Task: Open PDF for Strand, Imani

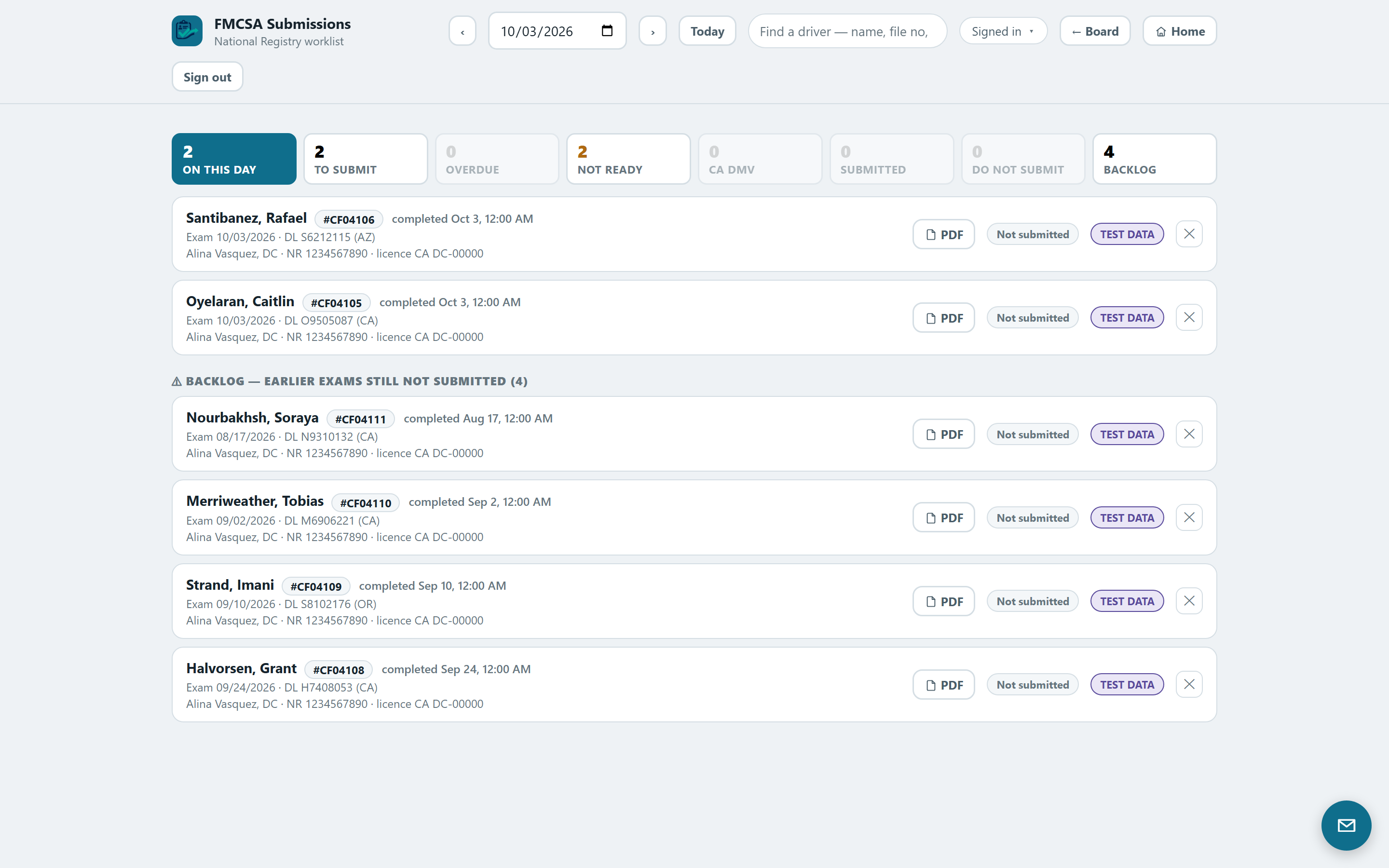Action: (x=943, y=601)
